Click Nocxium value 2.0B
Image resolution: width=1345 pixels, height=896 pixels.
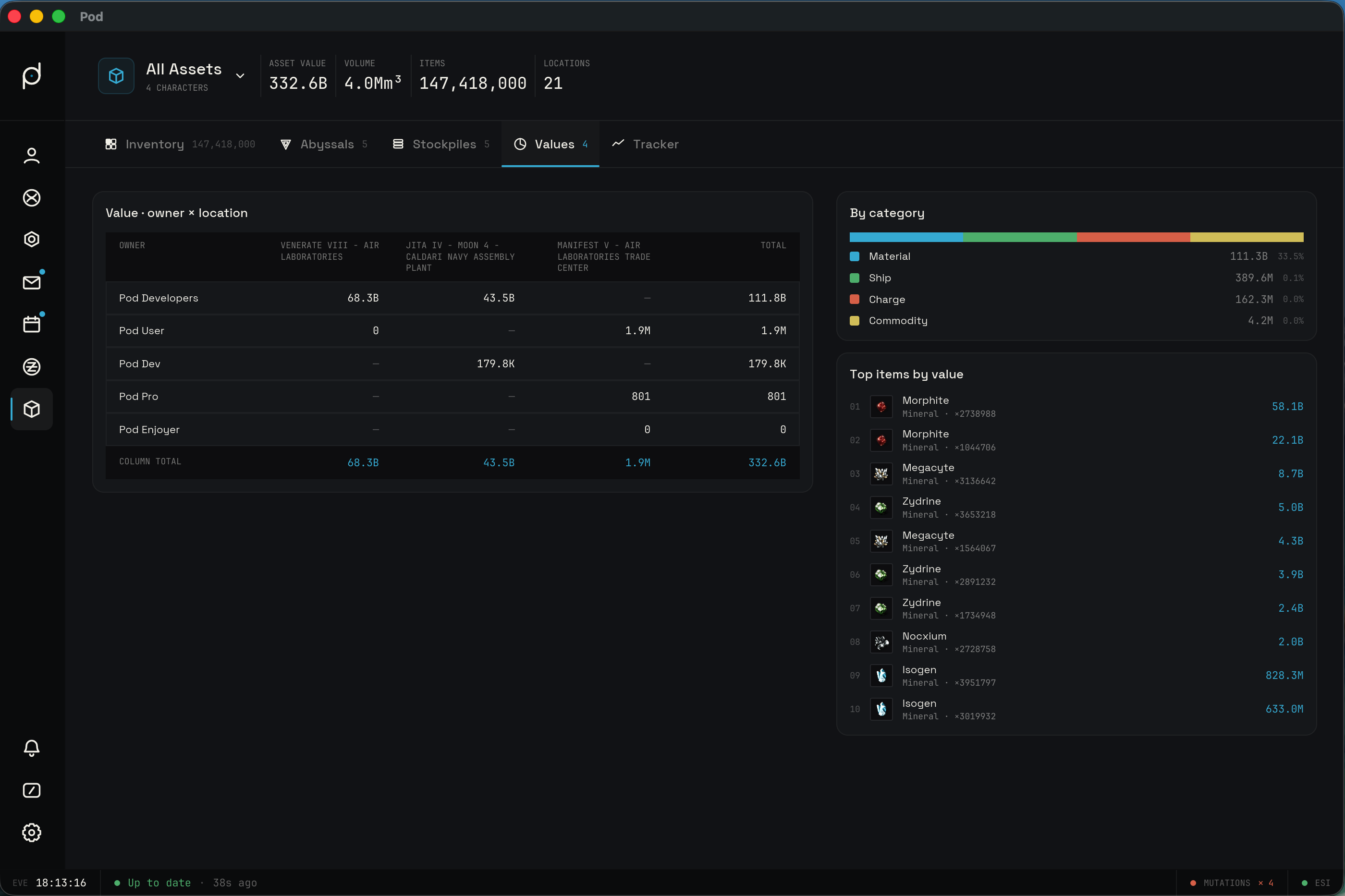(x=1291, y=642)
